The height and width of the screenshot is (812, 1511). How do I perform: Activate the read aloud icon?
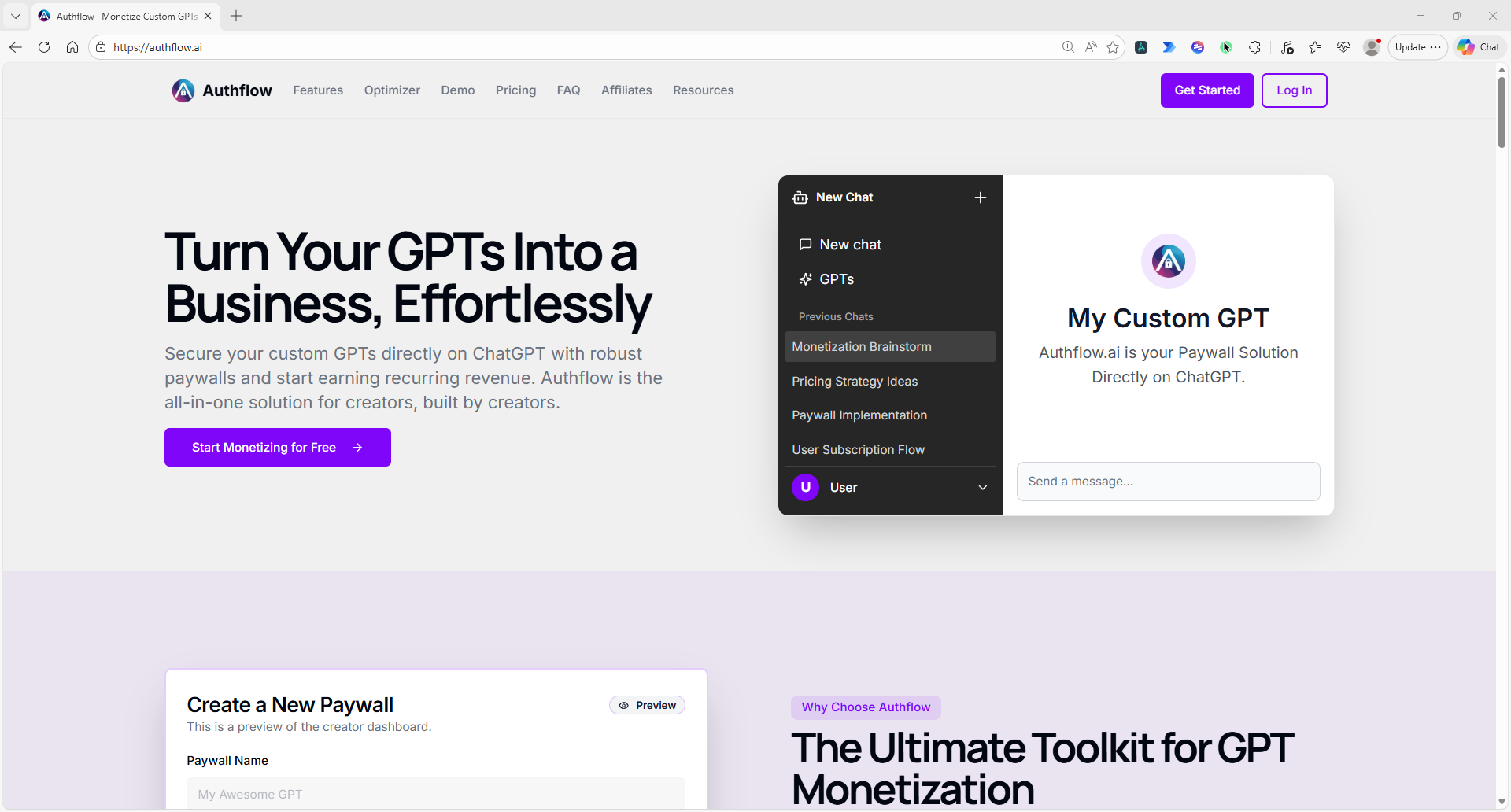1091,47
